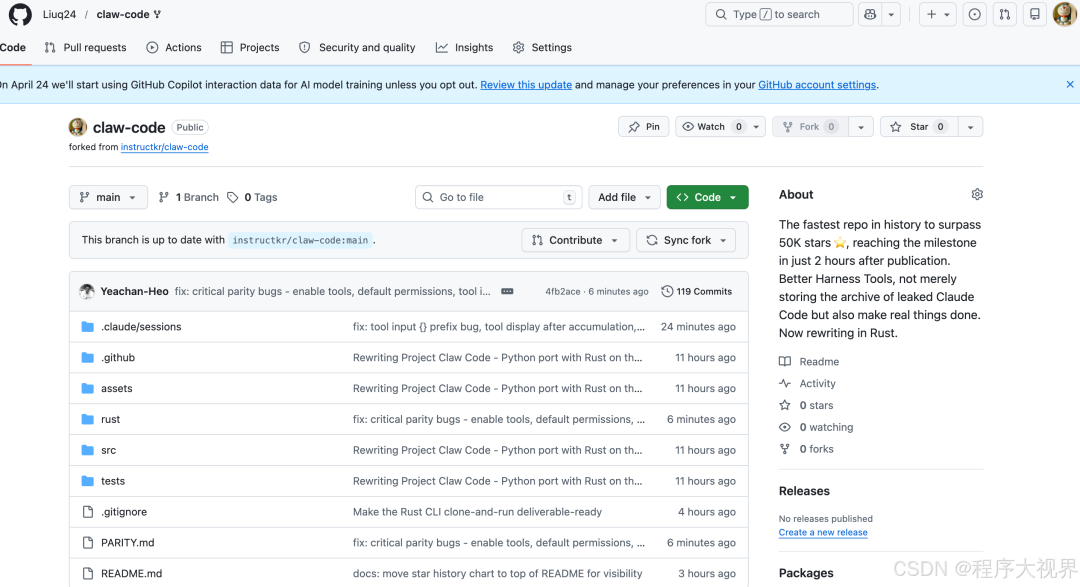The width and height of the screenshot is (1080, 587).
Task: Click Create a new release link
Action: (x=823, y=532)
